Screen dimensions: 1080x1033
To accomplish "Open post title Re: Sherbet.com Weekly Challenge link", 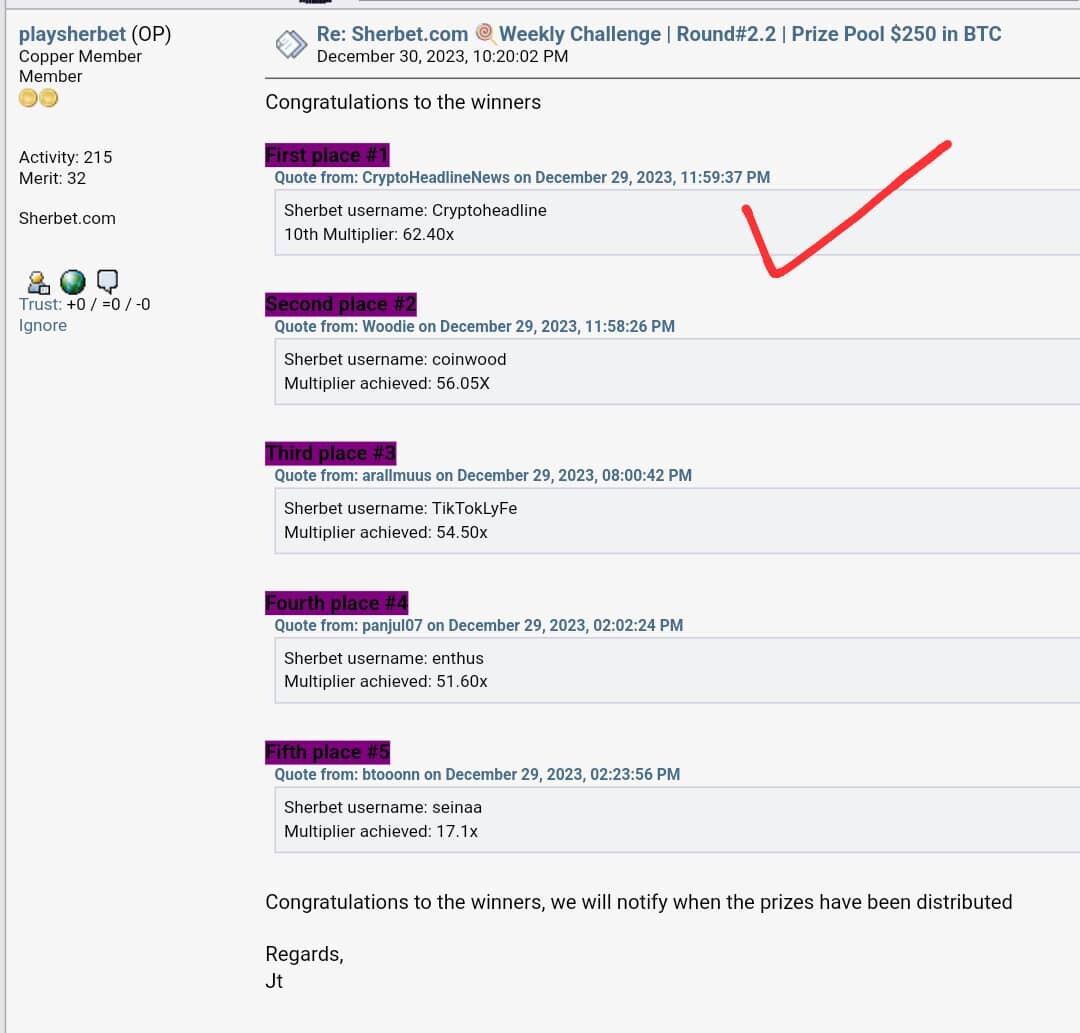I will click(x=658, y=34).
